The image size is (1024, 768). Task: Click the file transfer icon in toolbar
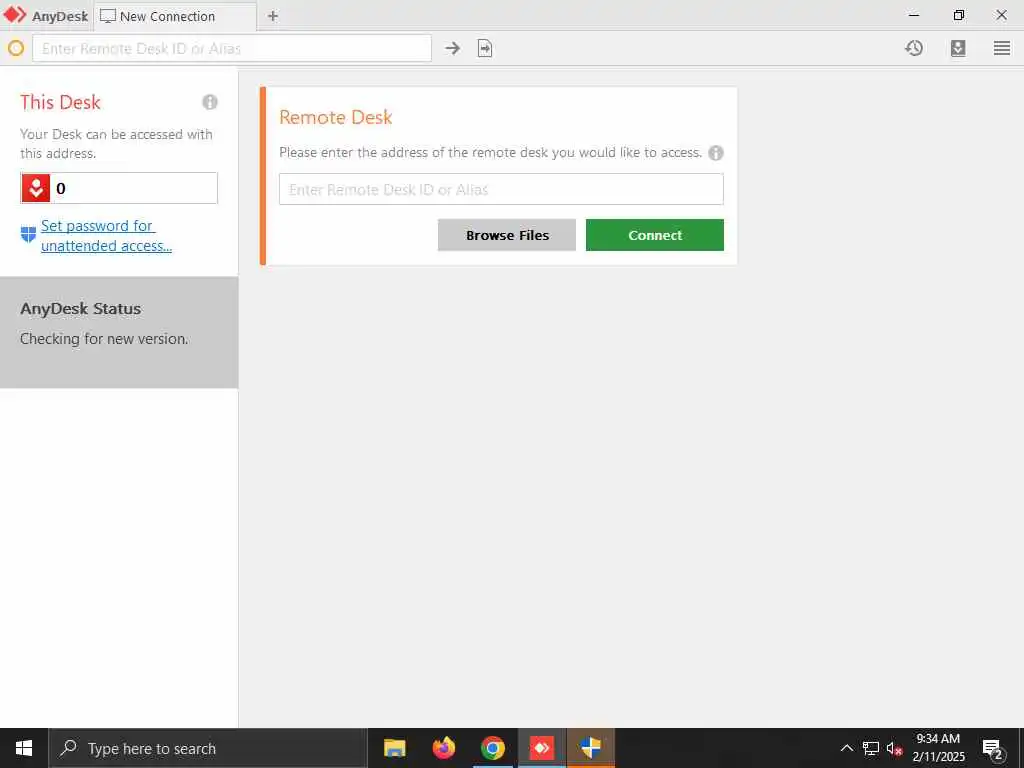pos(485,48)
